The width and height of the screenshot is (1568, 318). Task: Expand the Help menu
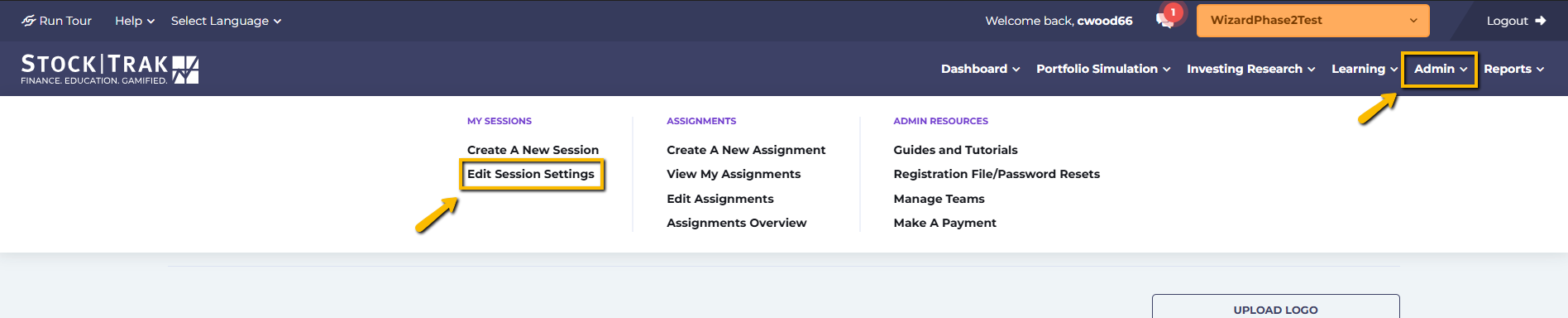point(135,21)
